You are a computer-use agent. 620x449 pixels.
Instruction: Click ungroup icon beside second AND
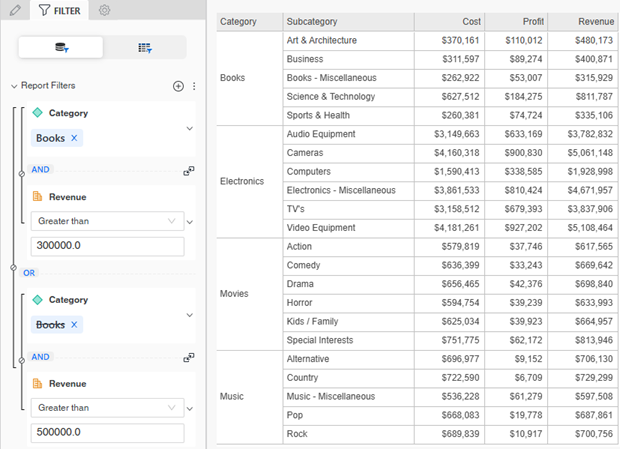coord(189,357)
